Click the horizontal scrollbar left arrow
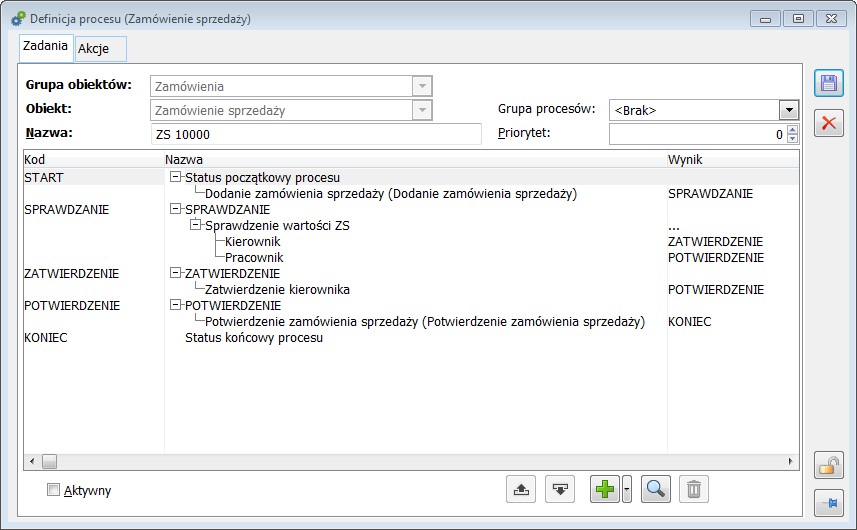Viewport: 857px width, 530px height. click(x=32, y=462)
